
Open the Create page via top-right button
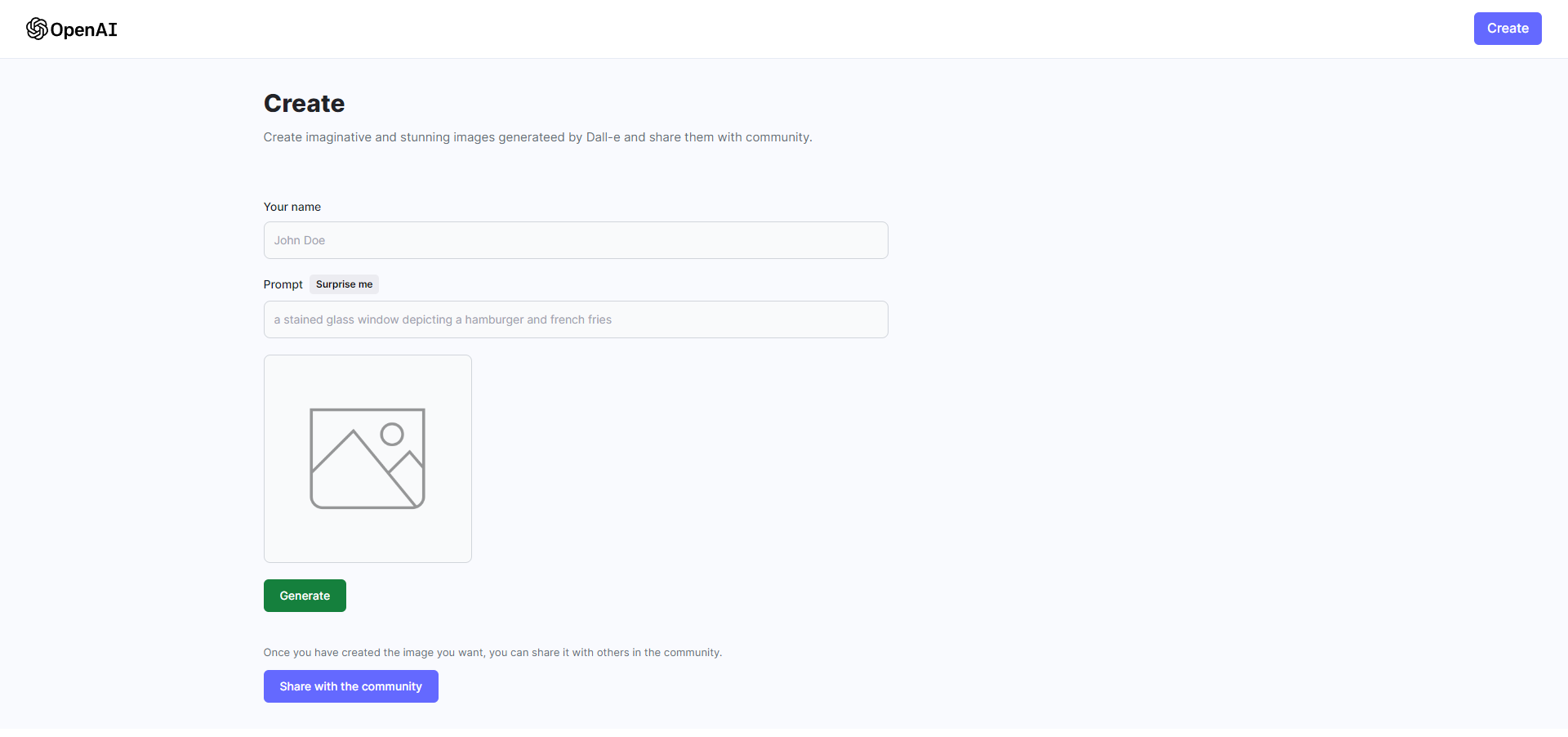point(1508,28)
